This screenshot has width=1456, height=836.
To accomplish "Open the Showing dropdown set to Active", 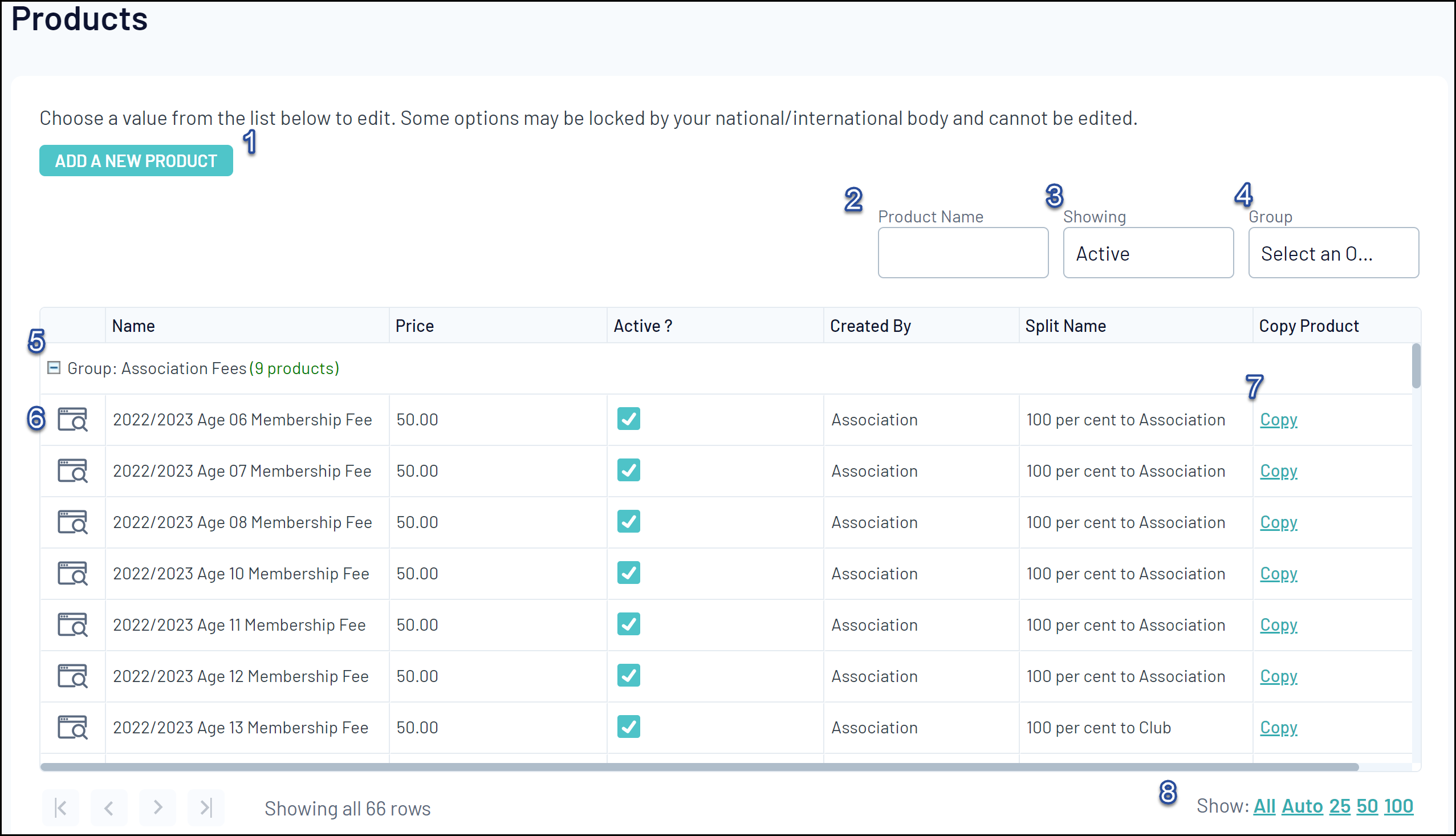I will (x=1148, y=253).
